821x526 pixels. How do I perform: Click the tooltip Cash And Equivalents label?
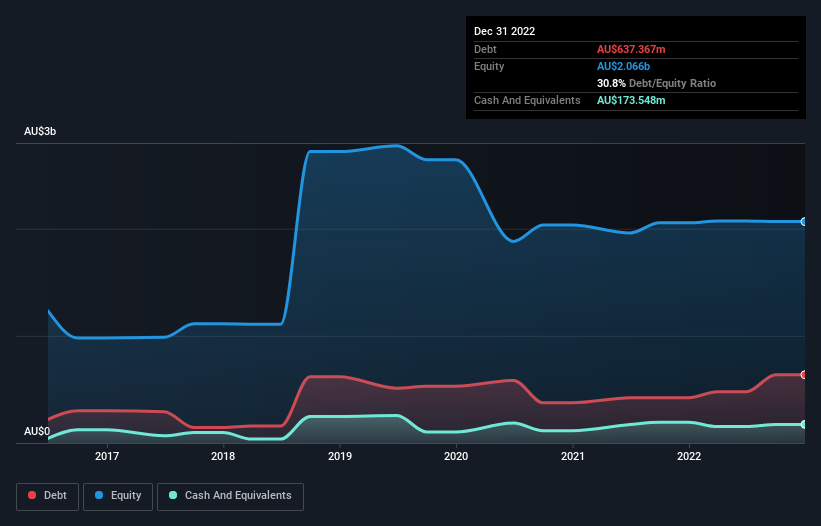[x=527, y=100]
